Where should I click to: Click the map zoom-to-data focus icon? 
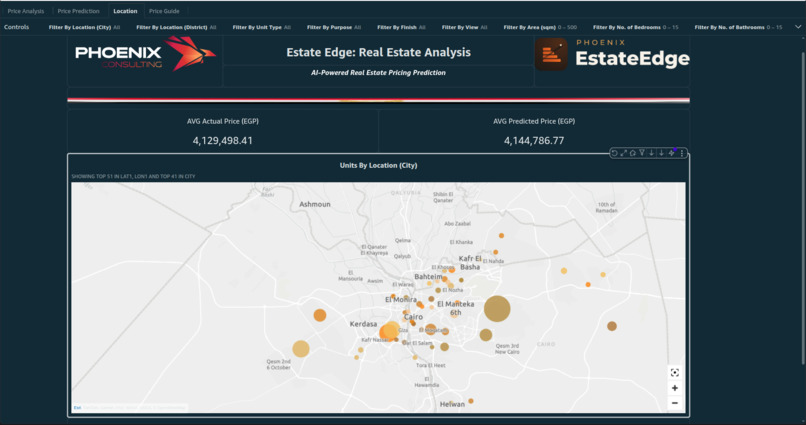tap(674, 373)
